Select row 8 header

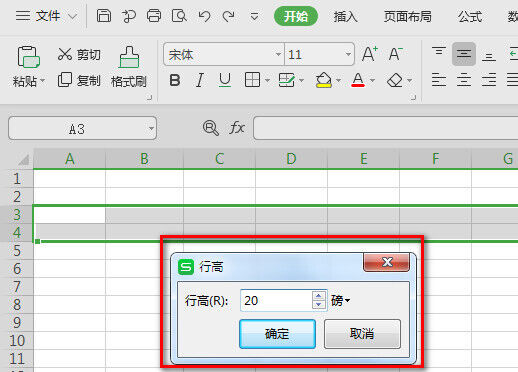[x=17, y=304]
